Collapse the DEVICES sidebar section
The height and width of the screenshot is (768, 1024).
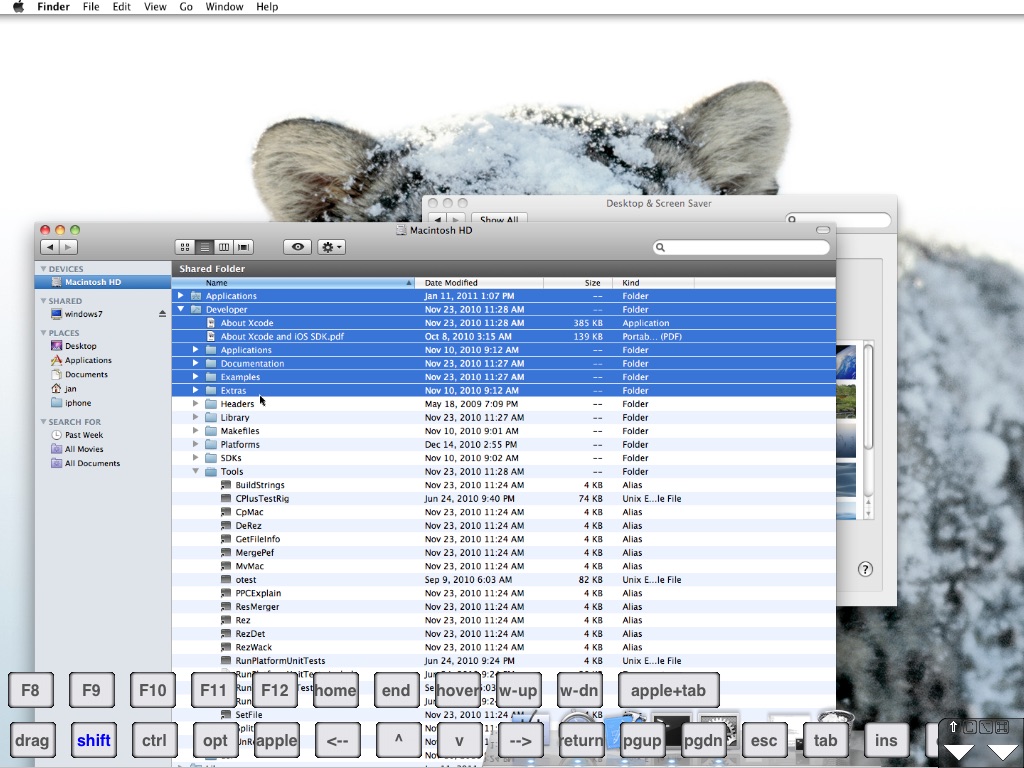pos(43,269)
